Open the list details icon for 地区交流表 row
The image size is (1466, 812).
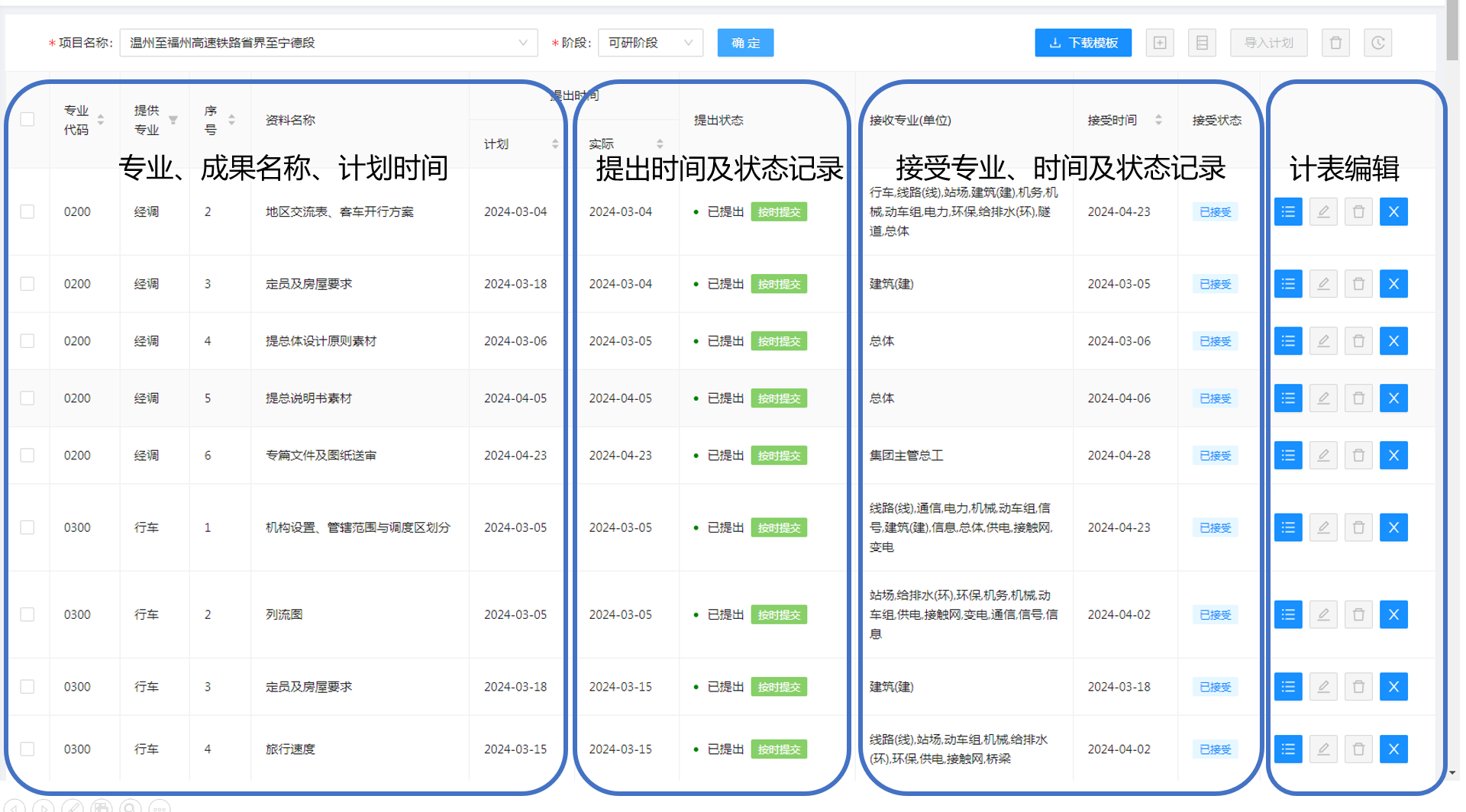click(x=1288, y=212)
